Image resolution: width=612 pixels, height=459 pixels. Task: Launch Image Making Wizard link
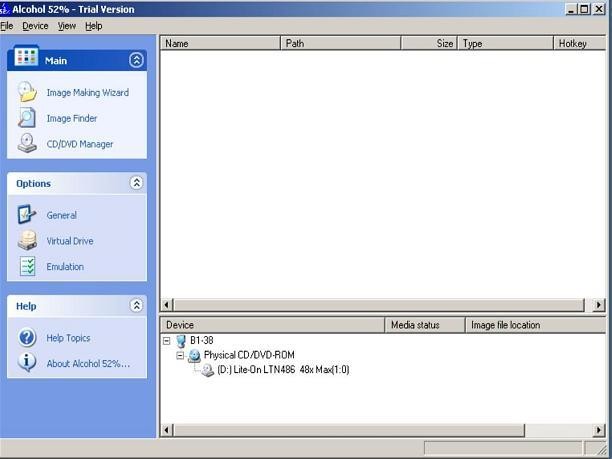tap(87, 93)
